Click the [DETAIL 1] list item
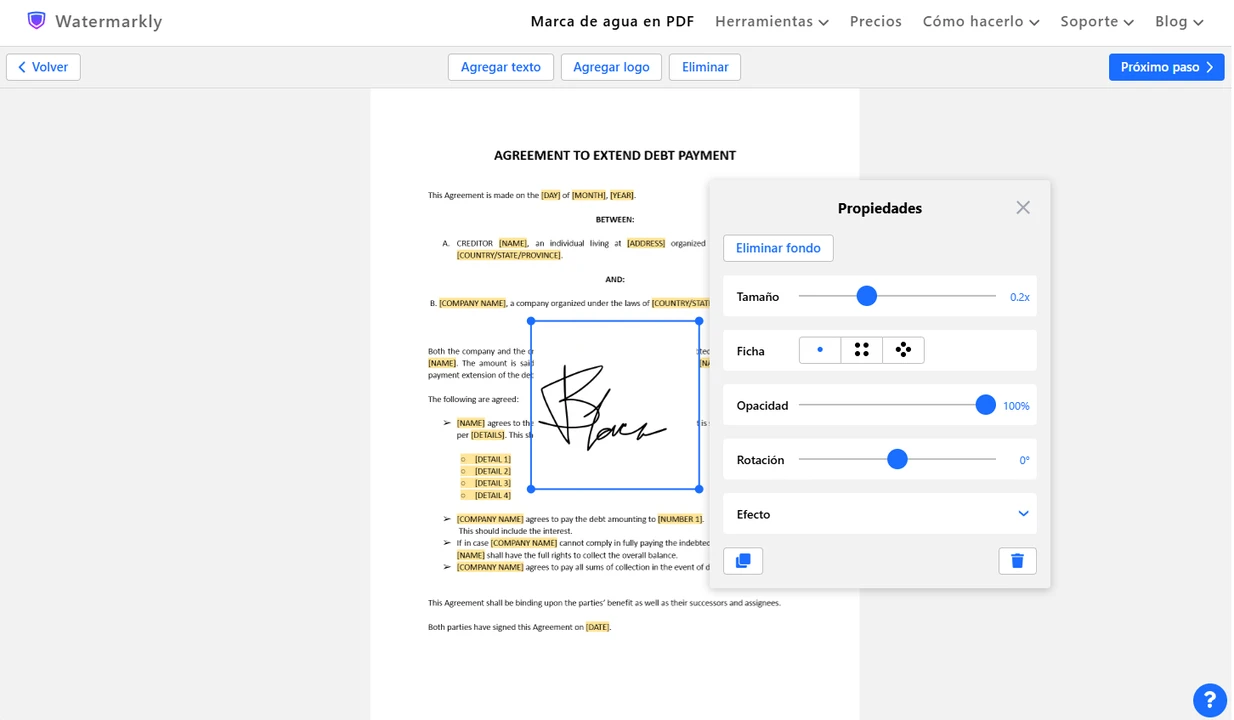This screenshot has height=720, width=1234. [492, 459]
